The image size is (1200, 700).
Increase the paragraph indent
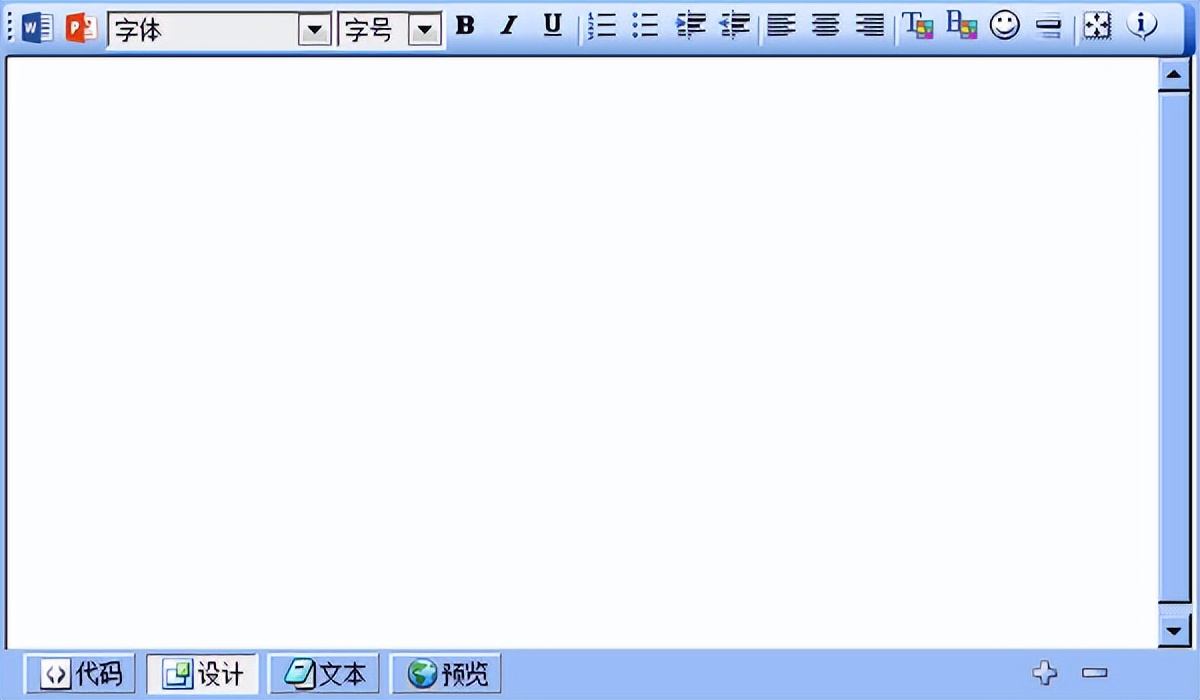690,26
